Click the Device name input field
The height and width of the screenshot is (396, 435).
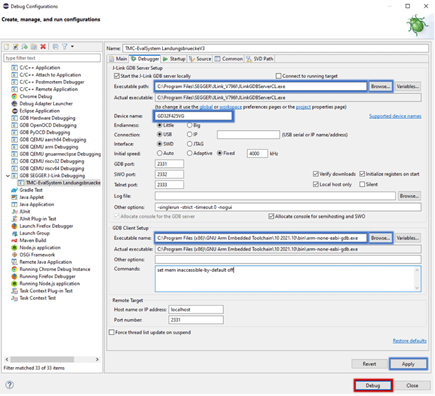pos(193,116)
